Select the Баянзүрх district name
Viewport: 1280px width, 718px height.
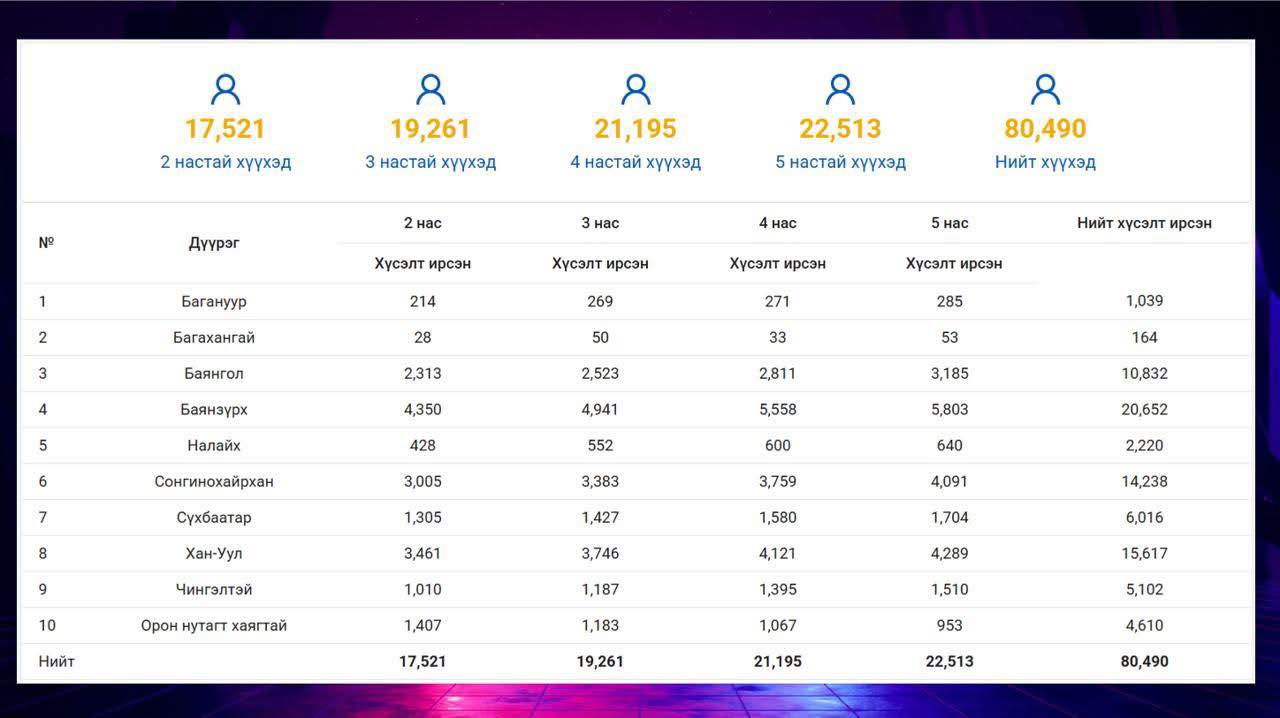pos(214,409)
